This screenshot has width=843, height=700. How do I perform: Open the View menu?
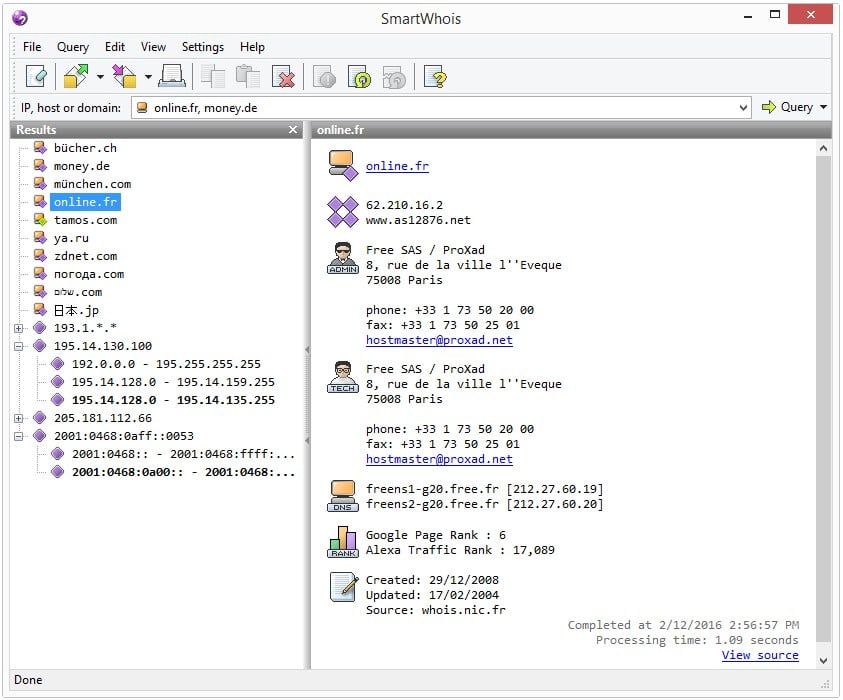pyautogui.click(x=153, y=47)
